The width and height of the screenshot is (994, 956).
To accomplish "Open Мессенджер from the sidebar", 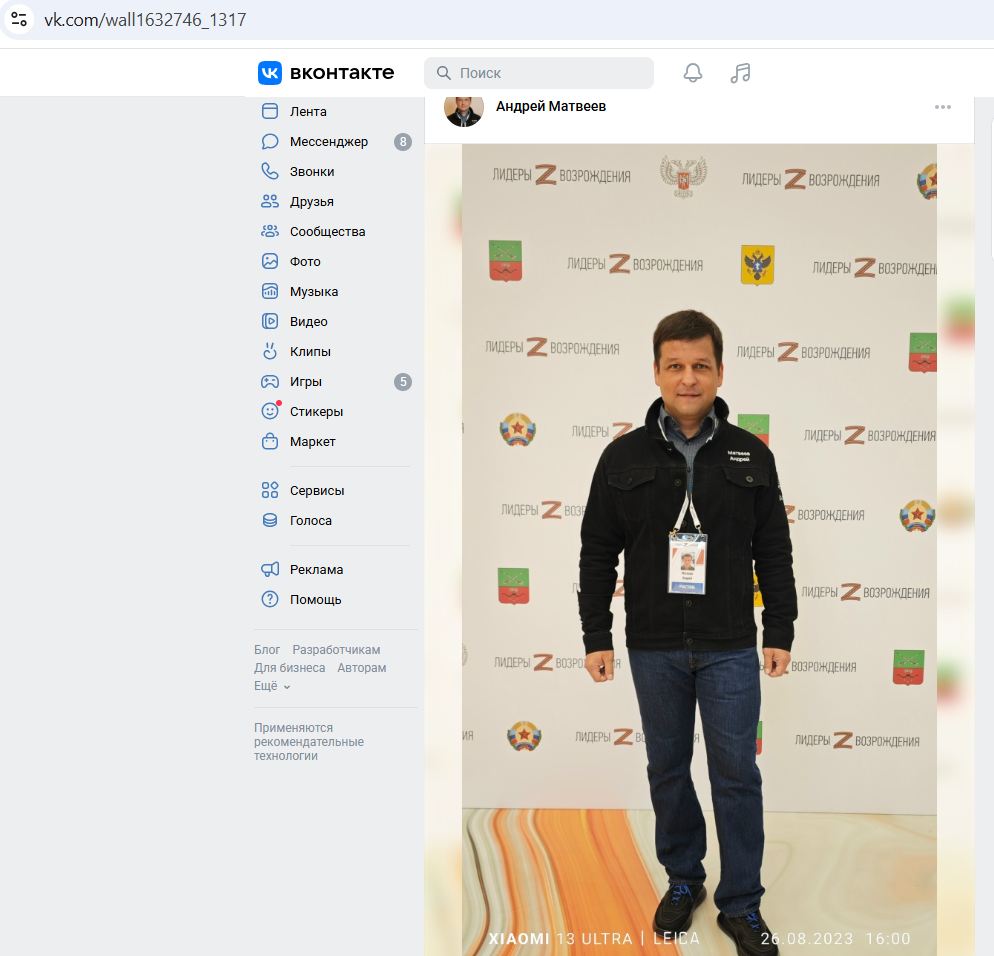I will click(328, 142).
